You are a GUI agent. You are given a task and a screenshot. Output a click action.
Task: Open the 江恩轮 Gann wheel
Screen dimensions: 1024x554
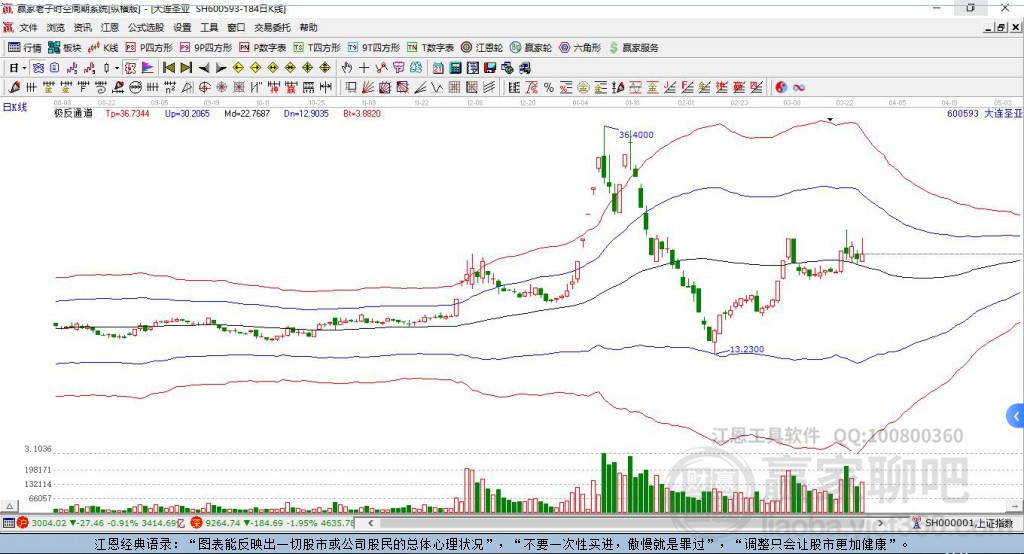[482, 48]
